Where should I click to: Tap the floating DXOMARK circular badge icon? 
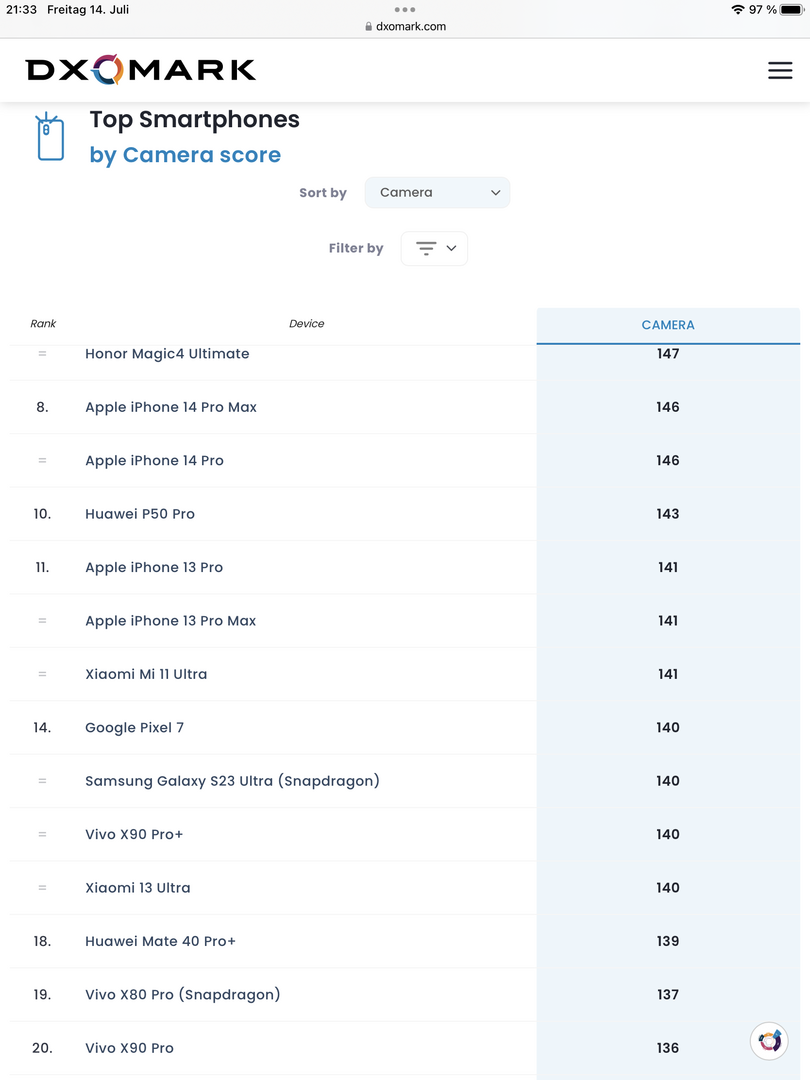(769, 1040)
